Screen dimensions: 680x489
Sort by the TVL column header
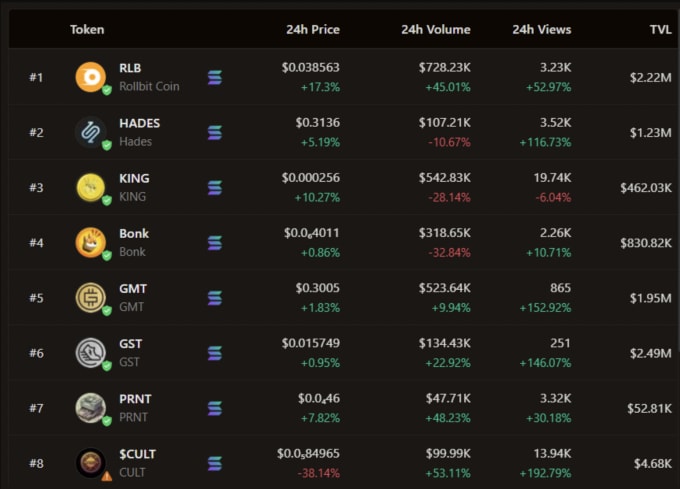(x=660, y=29)
